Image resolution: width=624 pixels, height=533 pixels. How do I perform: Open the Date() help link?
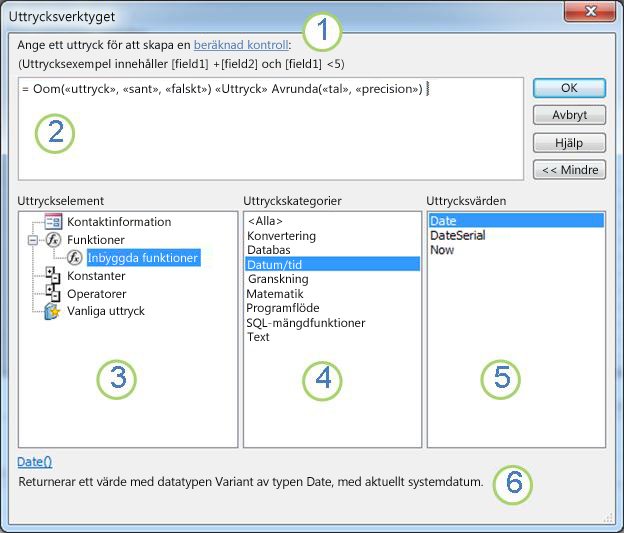35,462
